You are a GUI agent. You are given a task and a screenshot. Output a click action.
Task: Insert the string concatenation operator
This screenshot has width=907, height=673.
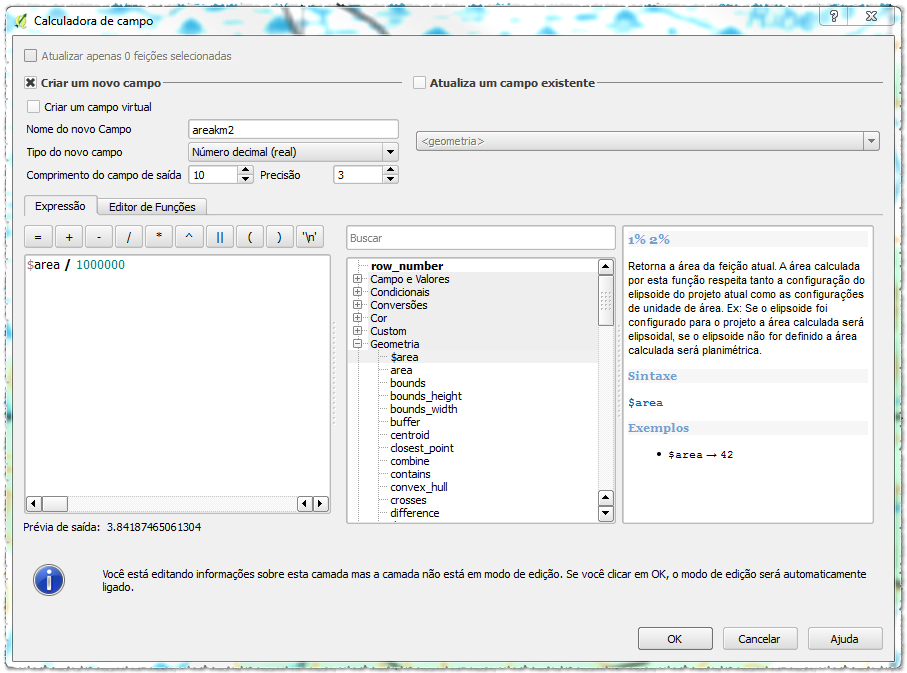click(x=219, y=237)
